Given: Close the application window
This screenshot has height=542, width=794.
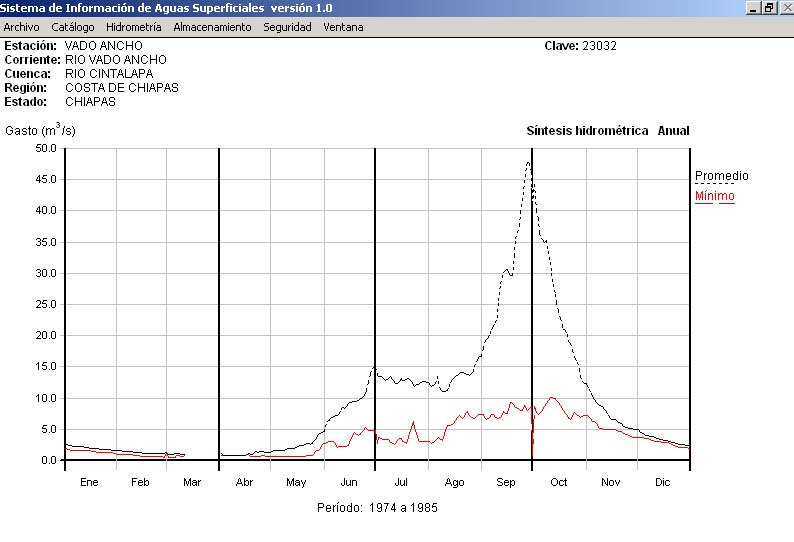Looking at the screenshot, I should (x=785, y=7).
